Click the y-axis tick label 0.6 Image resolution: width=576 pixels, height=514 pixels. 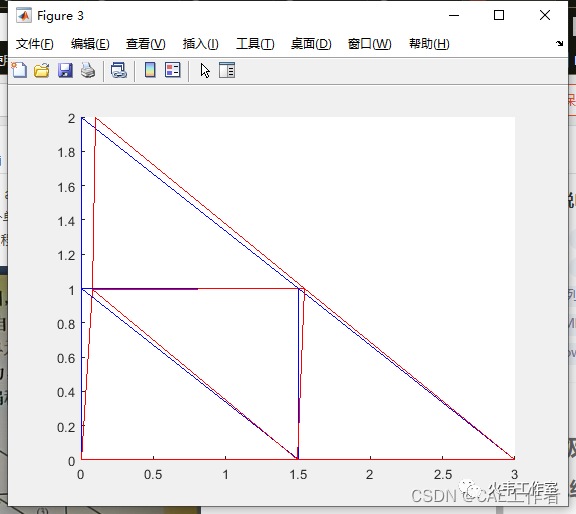(66, 359)
